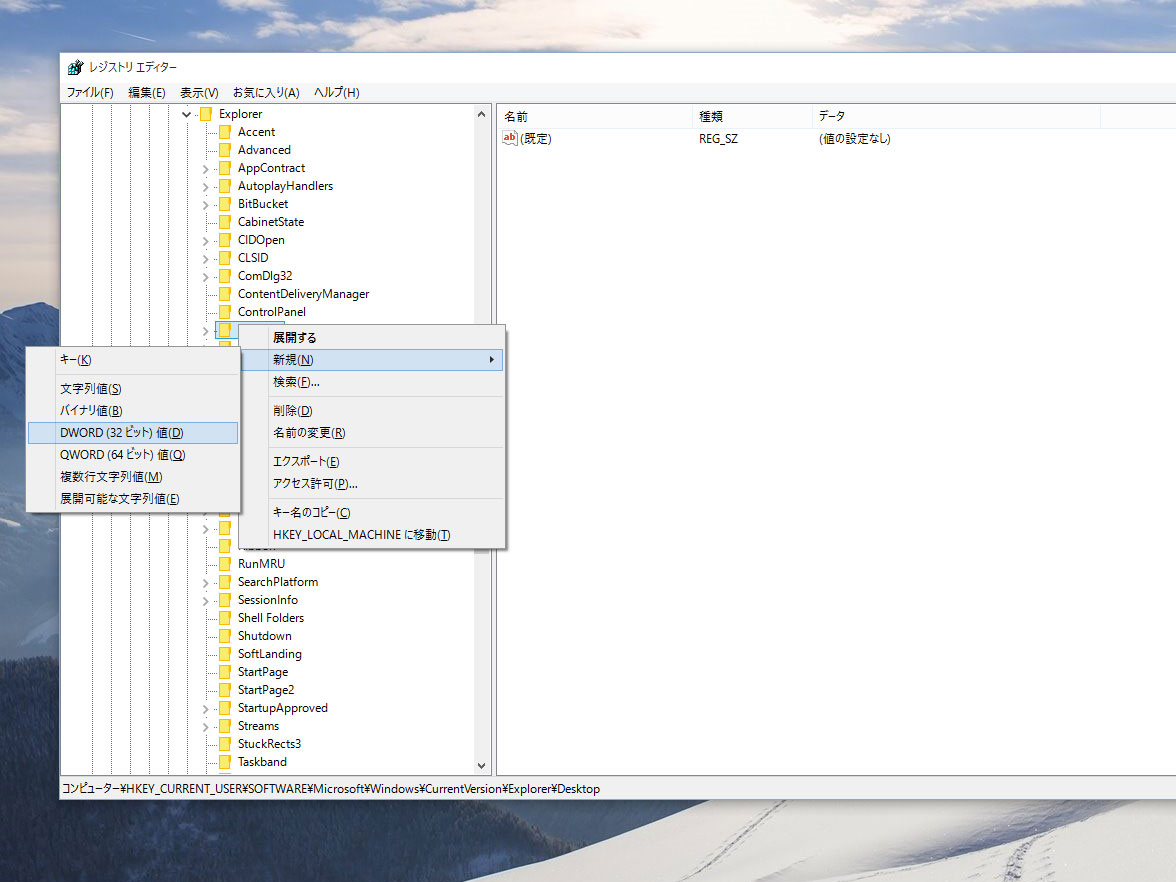Click the (既定) string value icon

click(x=510, y=139)
